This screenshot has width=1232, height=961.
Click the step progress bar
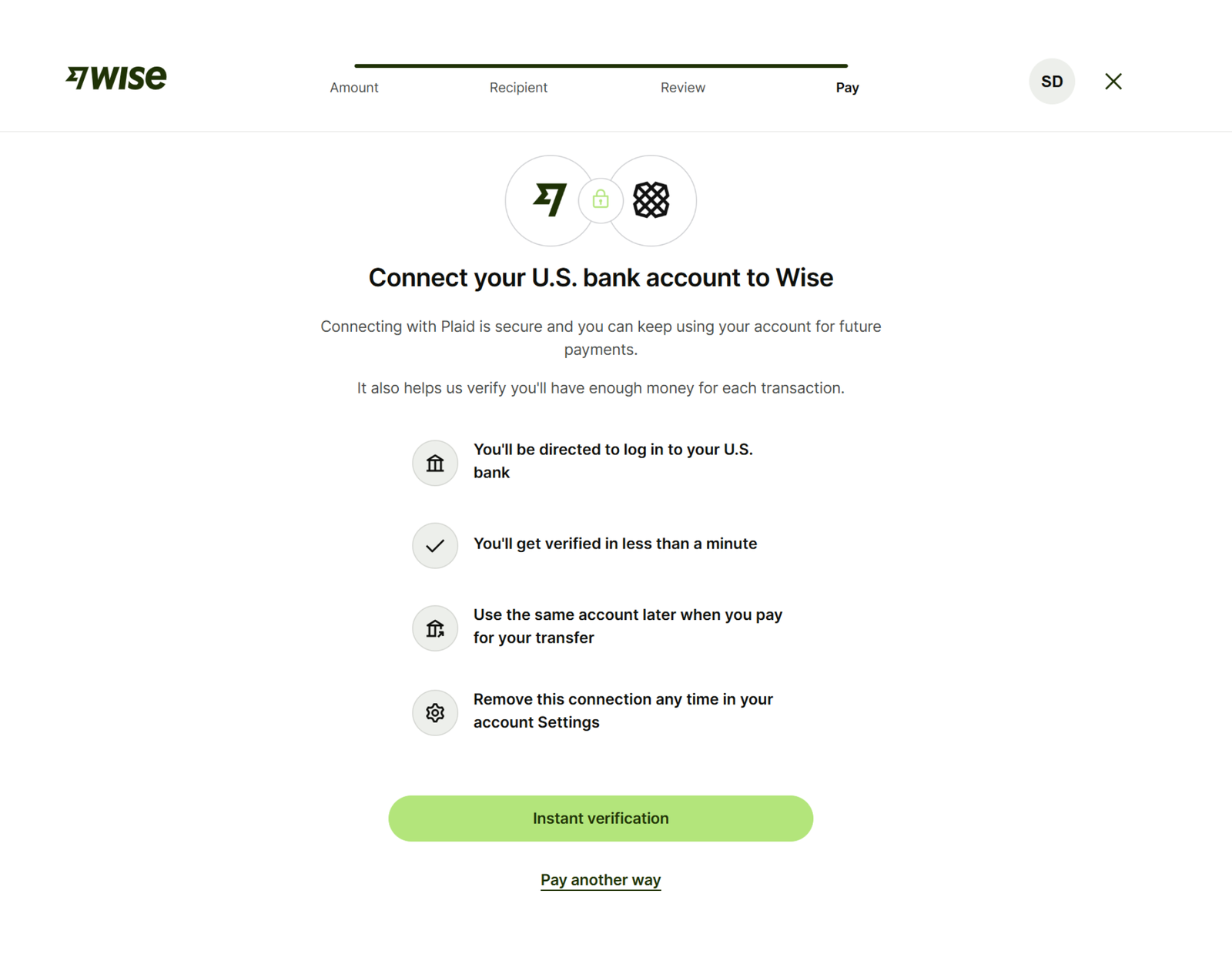pyautogui.click(x=601, y=66)
